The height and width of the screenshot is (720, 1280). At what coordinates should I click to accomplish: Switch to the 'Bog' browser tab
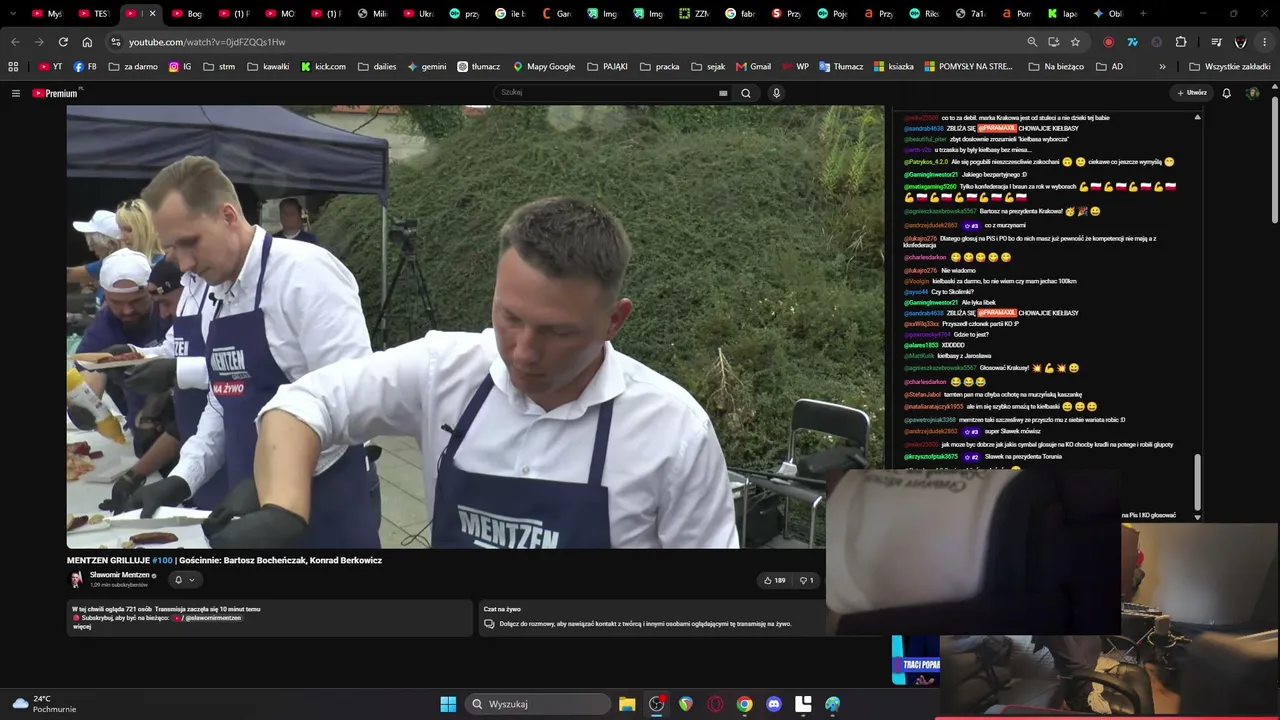[186, 14]
